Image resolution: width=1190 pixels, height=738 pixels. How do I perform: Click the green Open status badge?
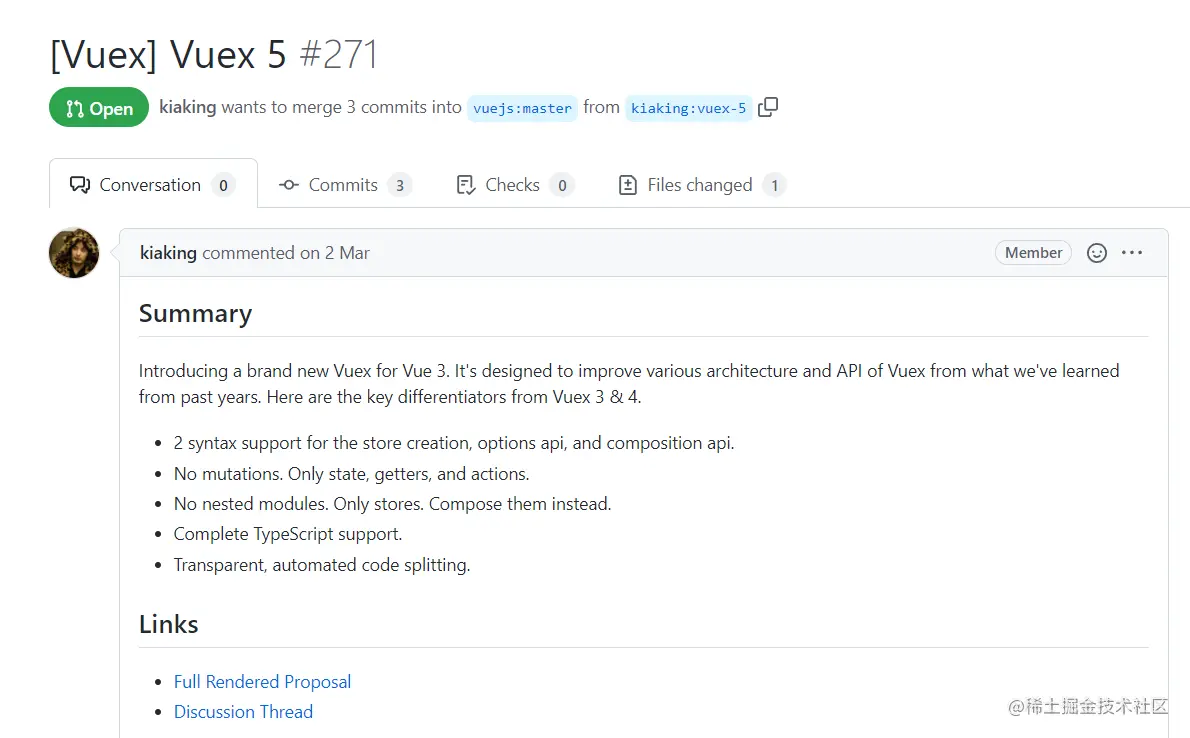(x=99, y=108)
